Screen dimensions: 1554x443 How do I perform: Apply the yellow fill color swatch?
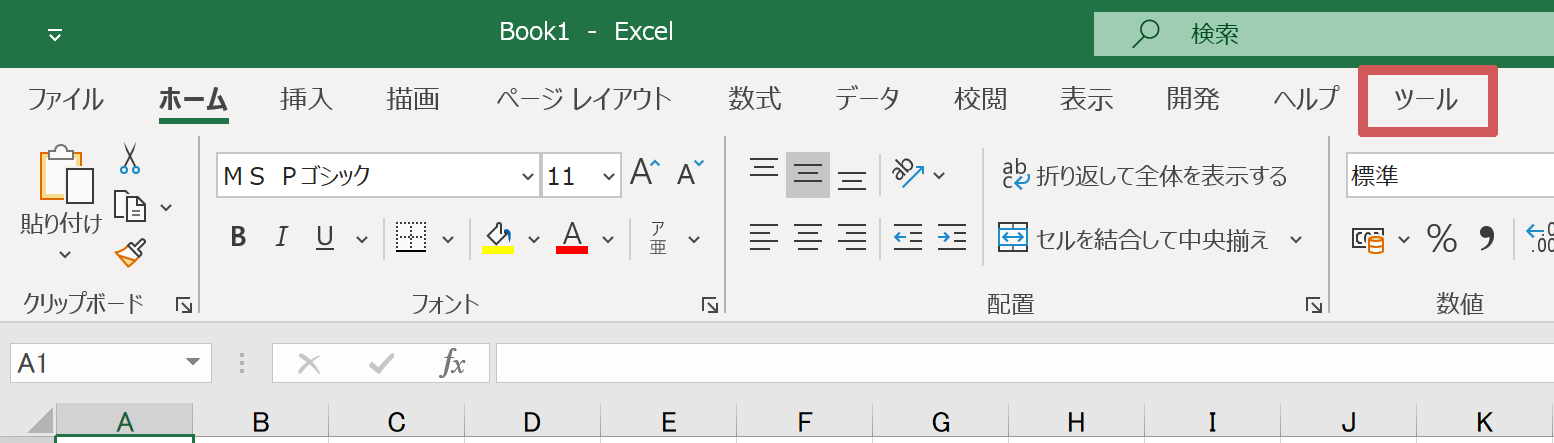point(498,238)
